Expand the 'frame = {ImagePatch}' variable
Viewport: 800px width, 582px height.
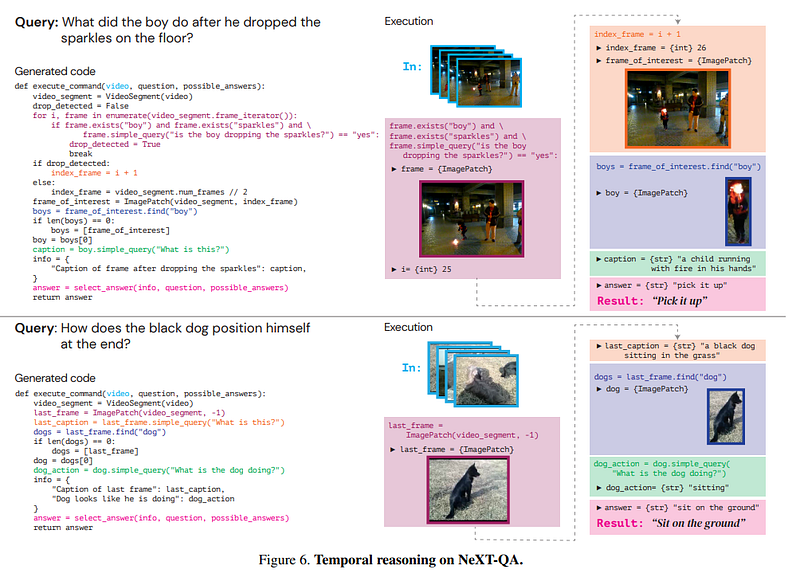coord(394,169)
